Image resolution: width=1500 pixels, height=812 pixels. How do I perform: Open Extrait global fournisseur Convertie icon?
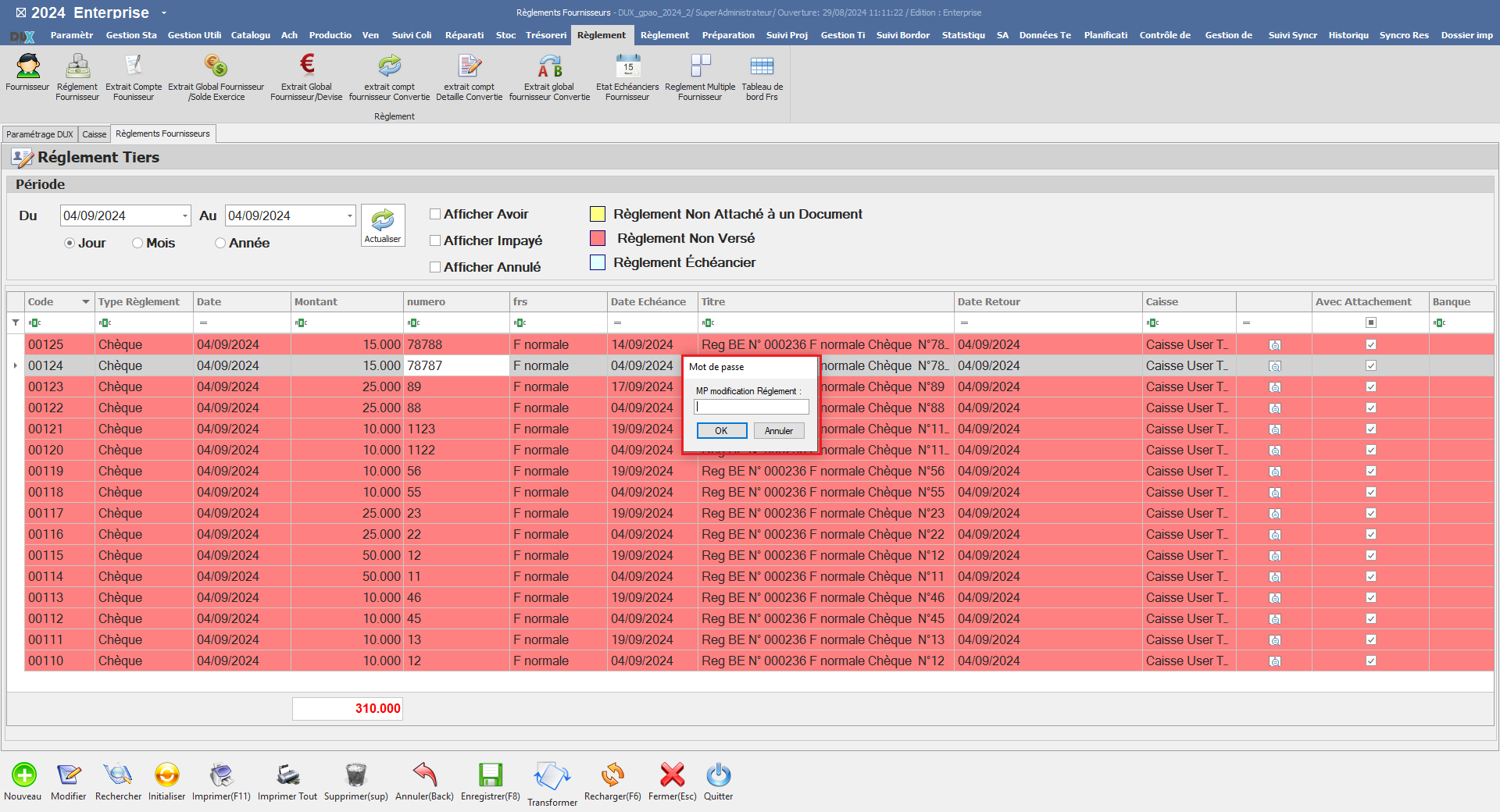(549, 66)
